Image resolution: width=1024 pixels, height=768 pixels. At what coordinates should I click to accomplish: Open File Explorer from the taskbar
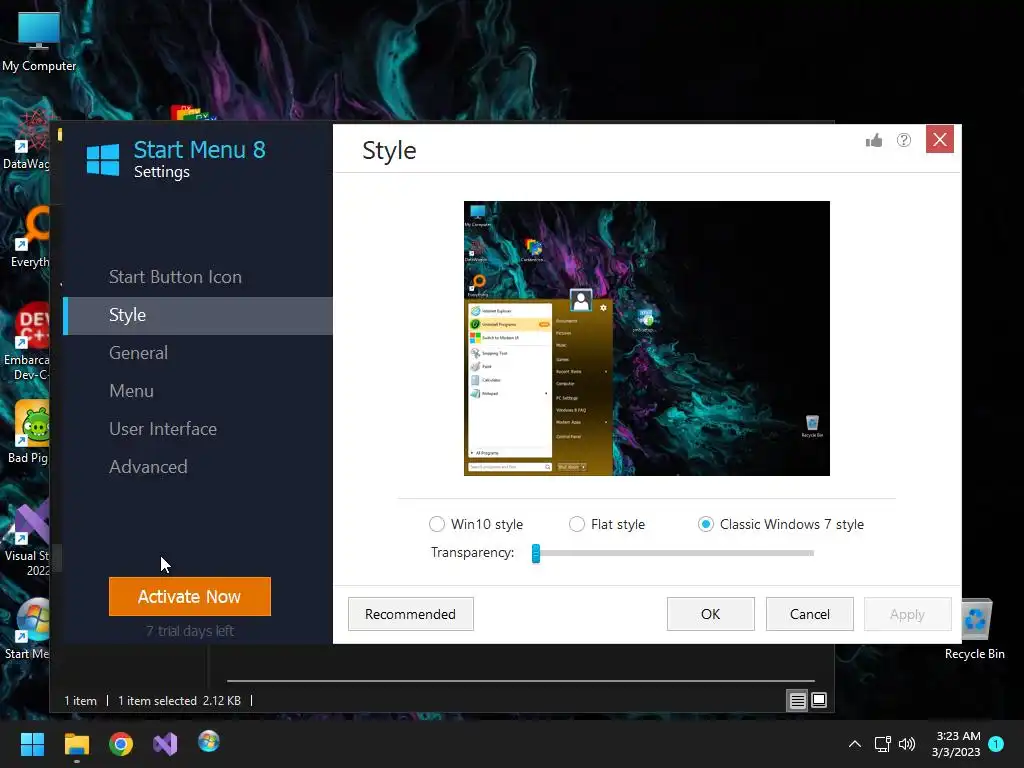click(x=76, y=744)
